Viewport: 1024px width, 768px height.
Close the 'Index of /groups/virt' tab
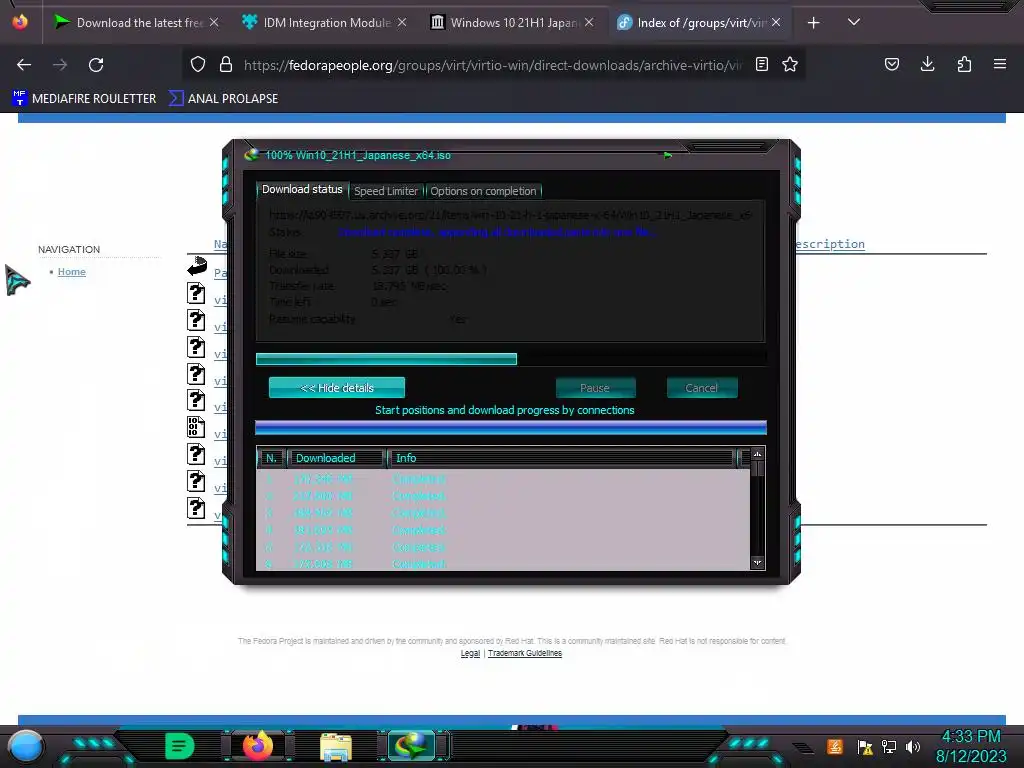tap(776, 22)
